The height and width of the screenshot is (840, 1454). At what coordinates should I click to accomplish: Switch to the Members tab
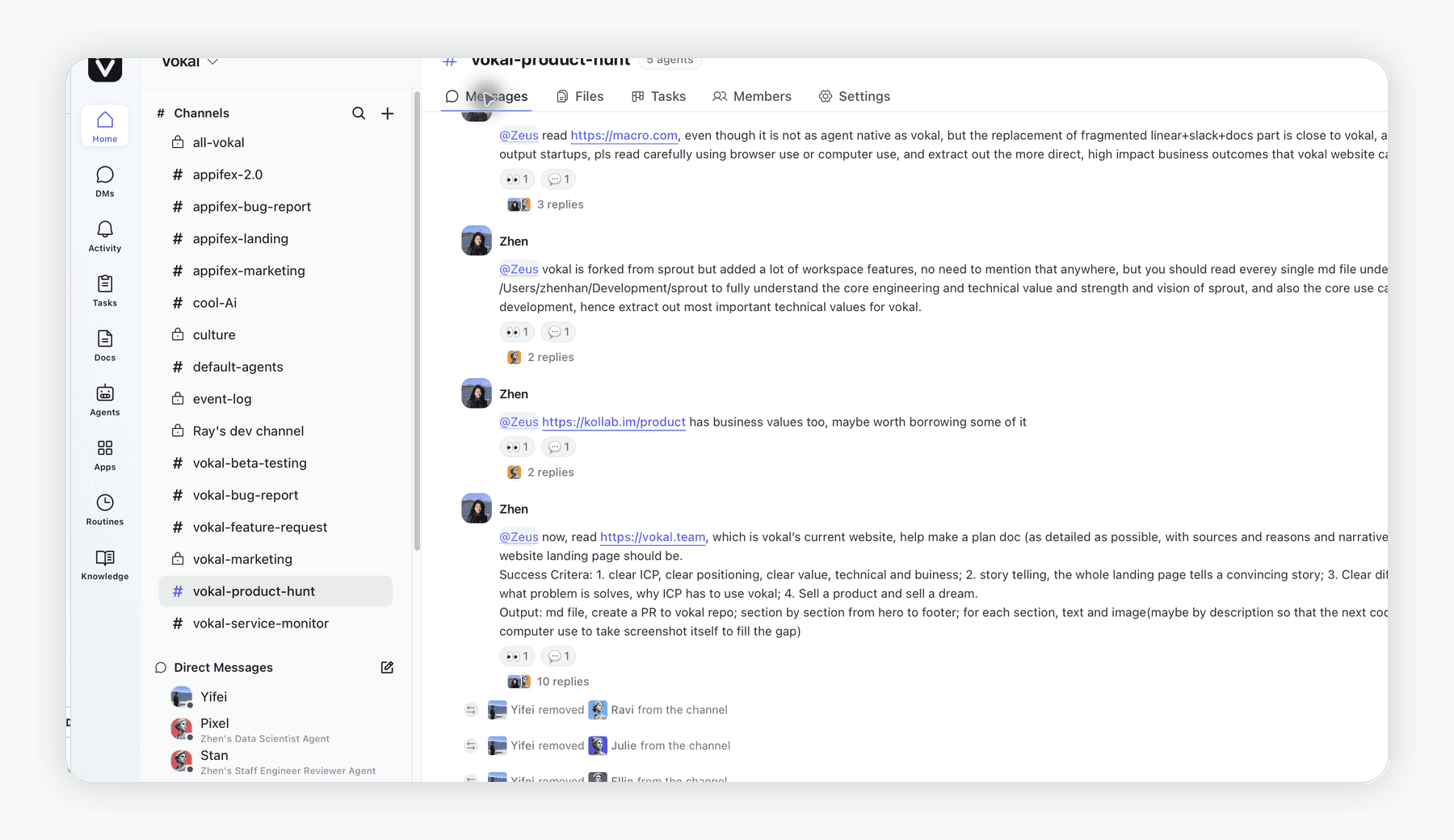click(752, 96)
